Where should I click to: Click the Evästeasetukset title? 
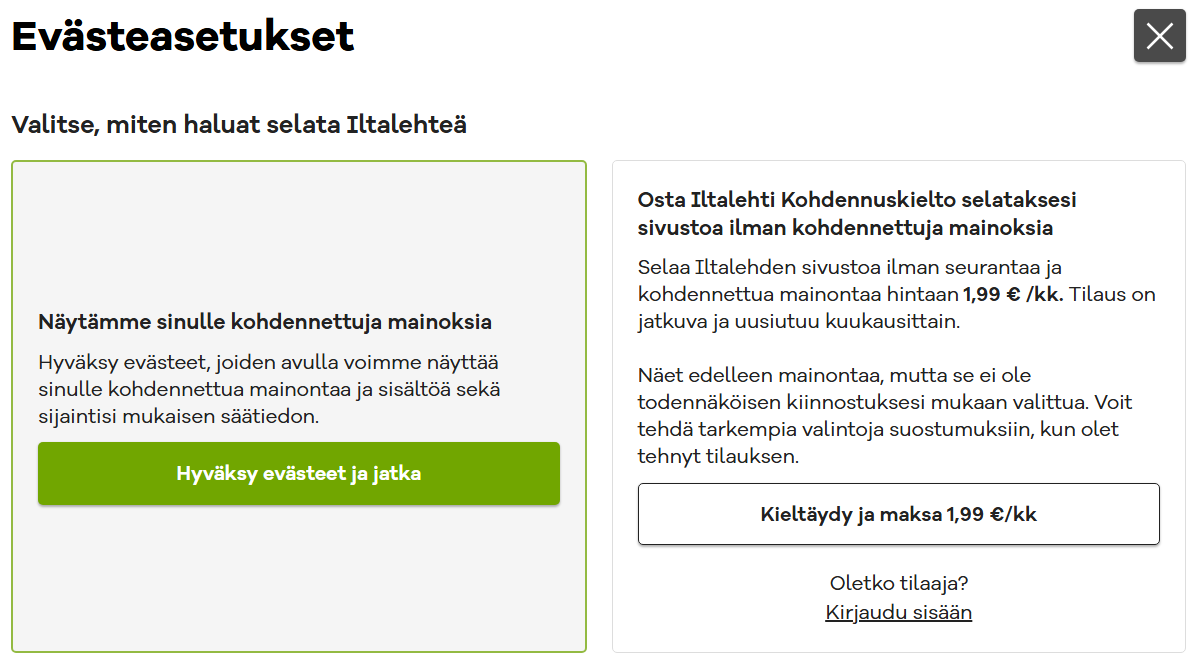point(183,37)
